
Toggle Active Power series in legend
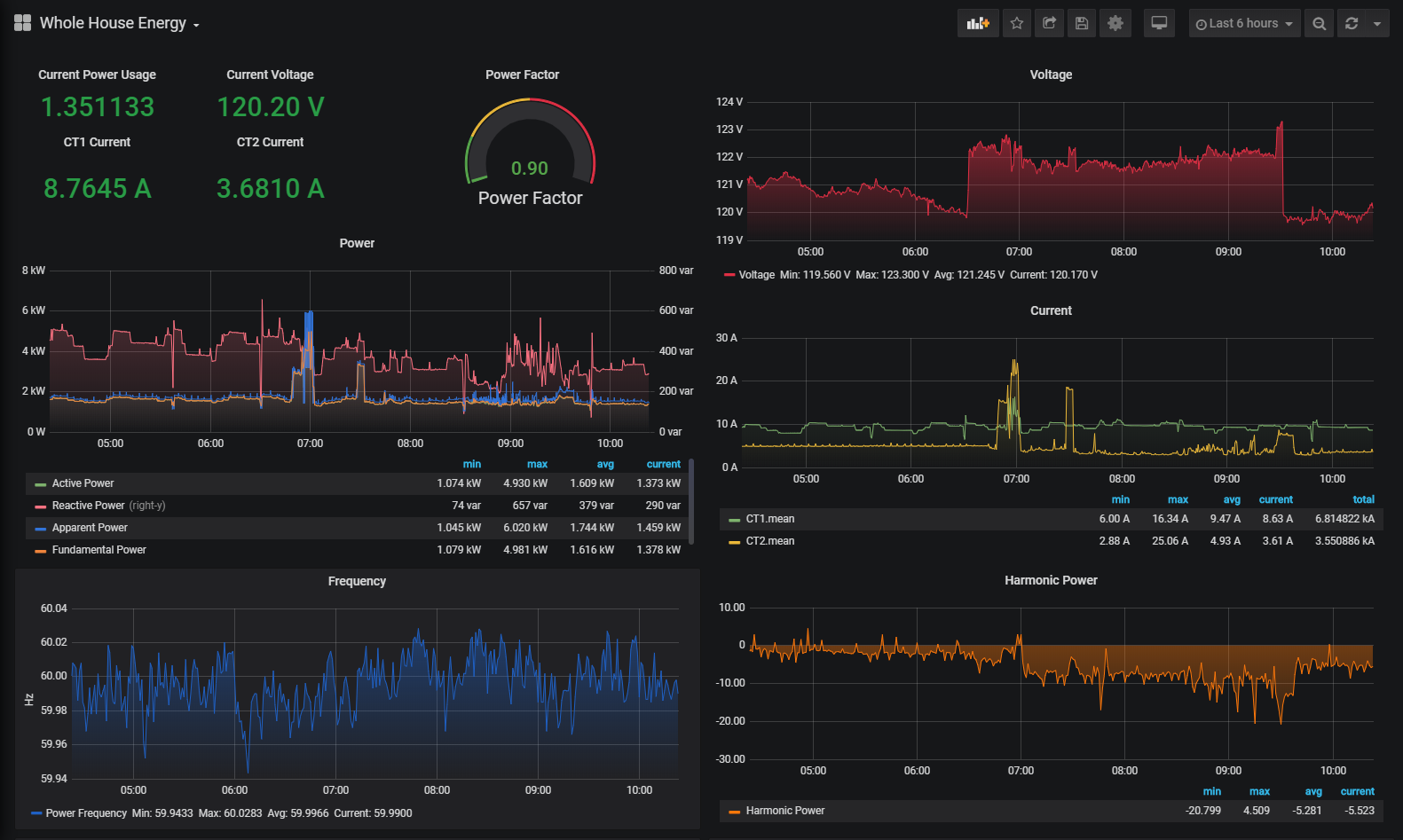click(x=83, y=483)
